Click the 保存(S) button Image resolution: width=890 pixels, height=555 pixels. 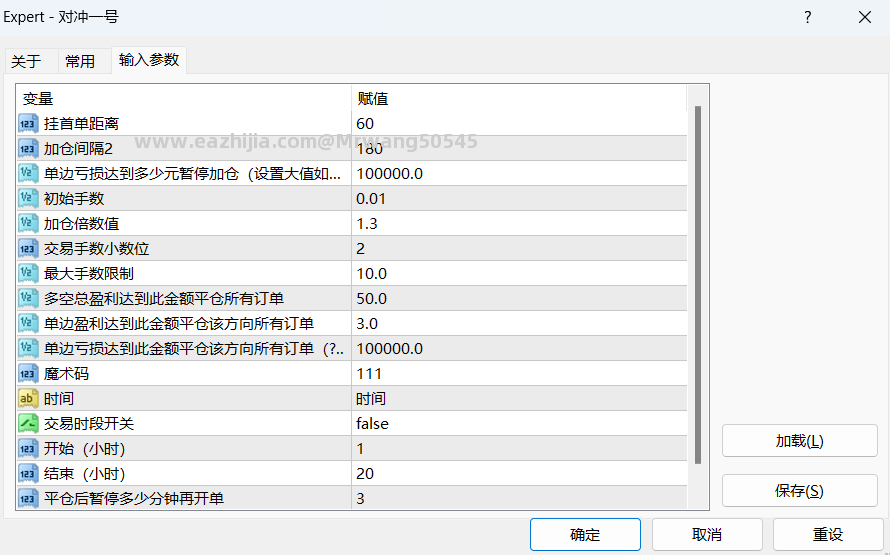pyautogui.click(x=800, y=491)
